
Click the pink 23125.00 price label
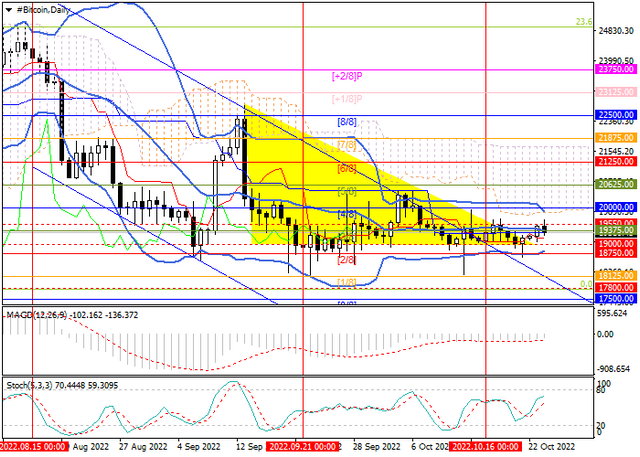coord(616,92)
